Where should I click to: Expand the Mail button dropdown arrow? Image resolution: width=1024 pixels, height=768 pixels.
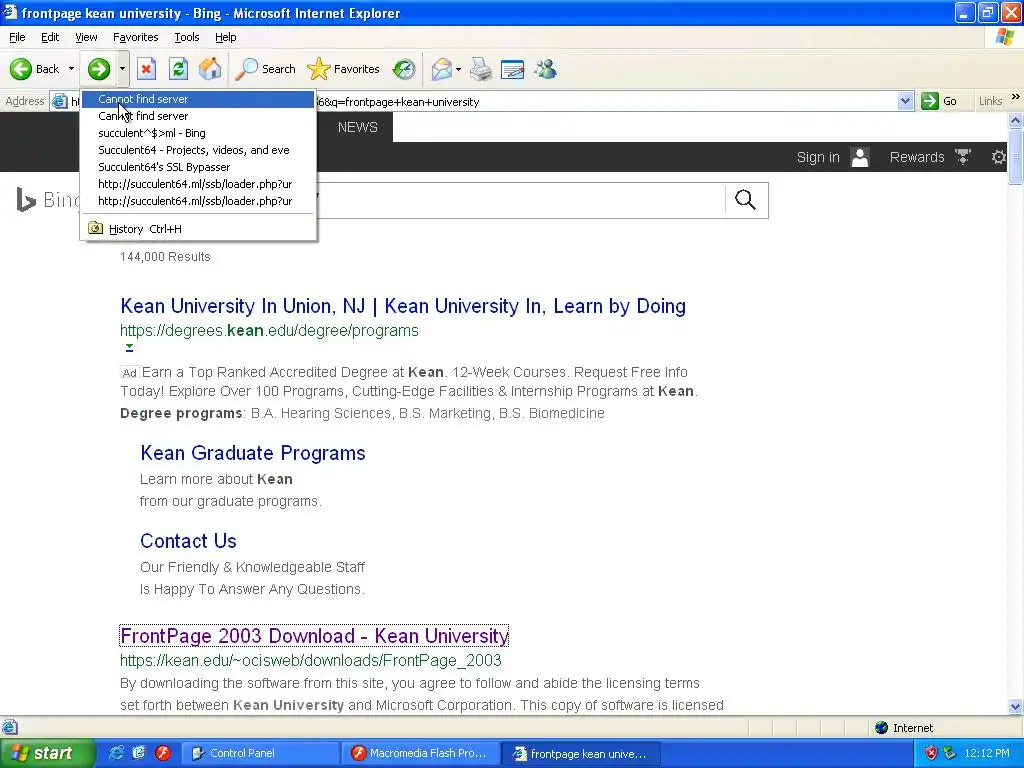[x=458, y=69]
